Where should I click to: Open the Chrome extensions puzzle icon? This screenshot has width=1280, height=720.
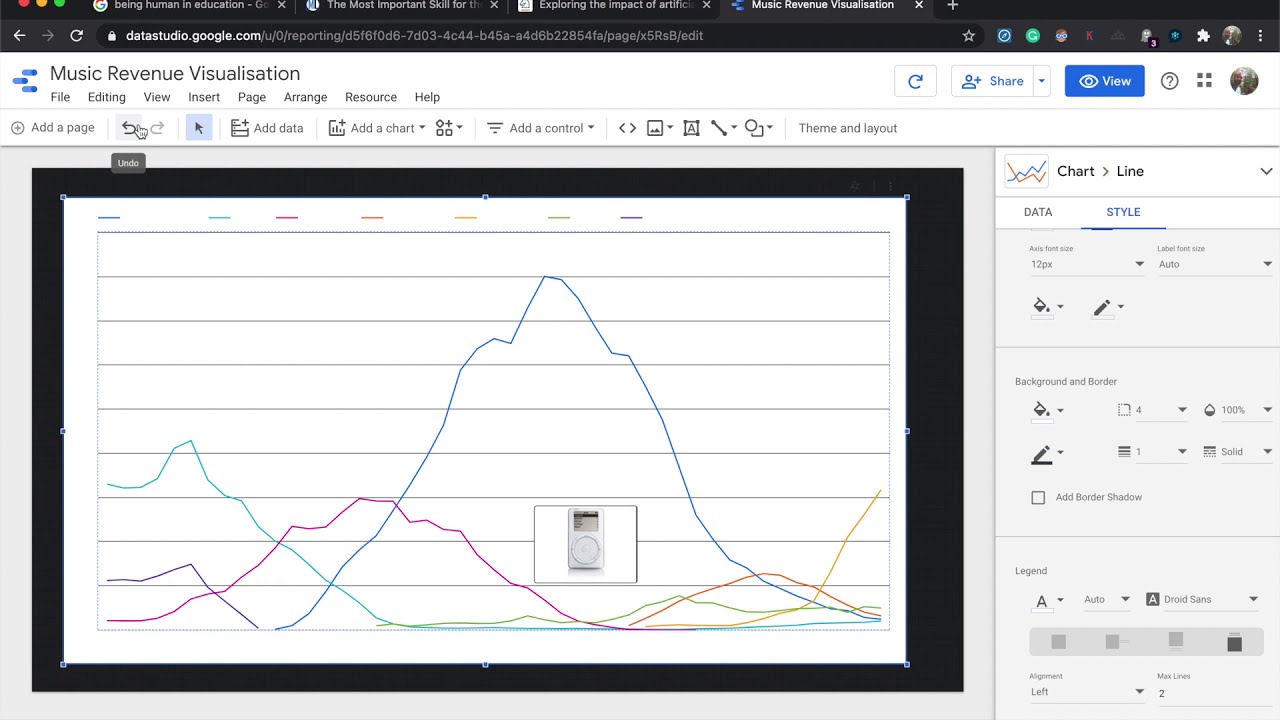1203,36
